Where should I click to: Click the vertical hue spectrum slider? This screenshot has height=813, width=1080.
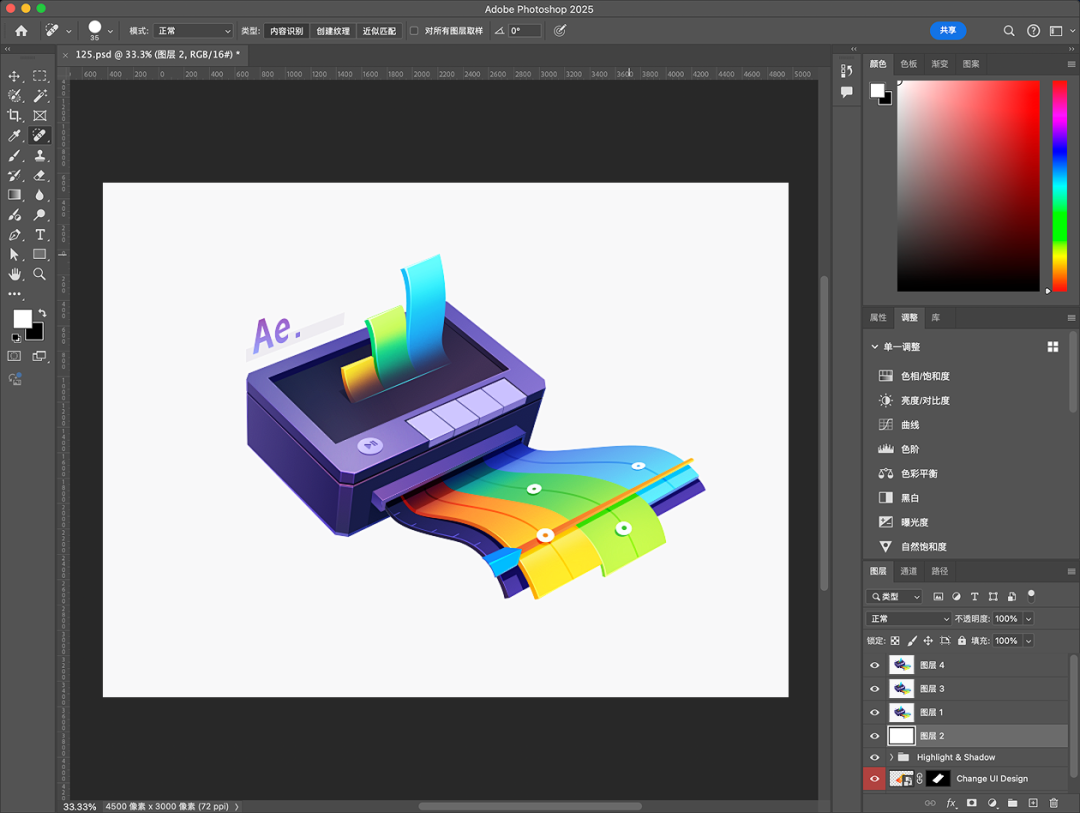[x=1059, y=185]
